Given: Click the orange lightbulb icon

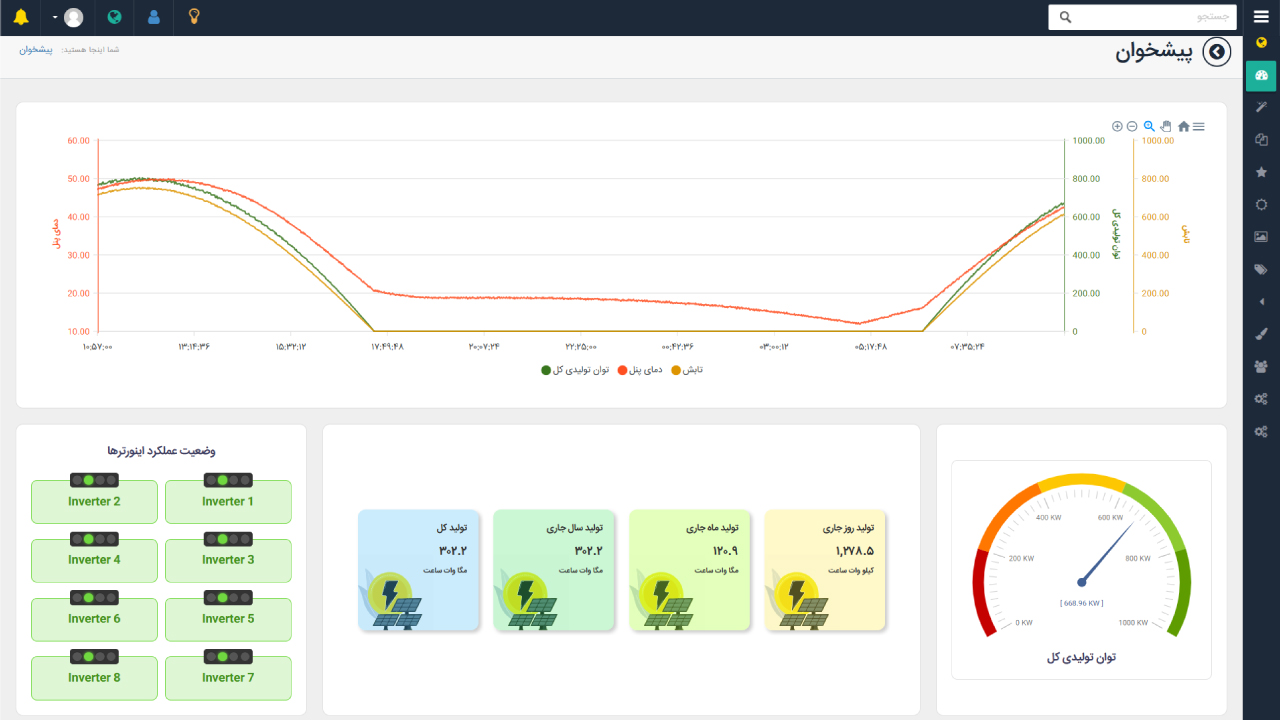Looking at the screenshot, I should [x=195, y=17].
